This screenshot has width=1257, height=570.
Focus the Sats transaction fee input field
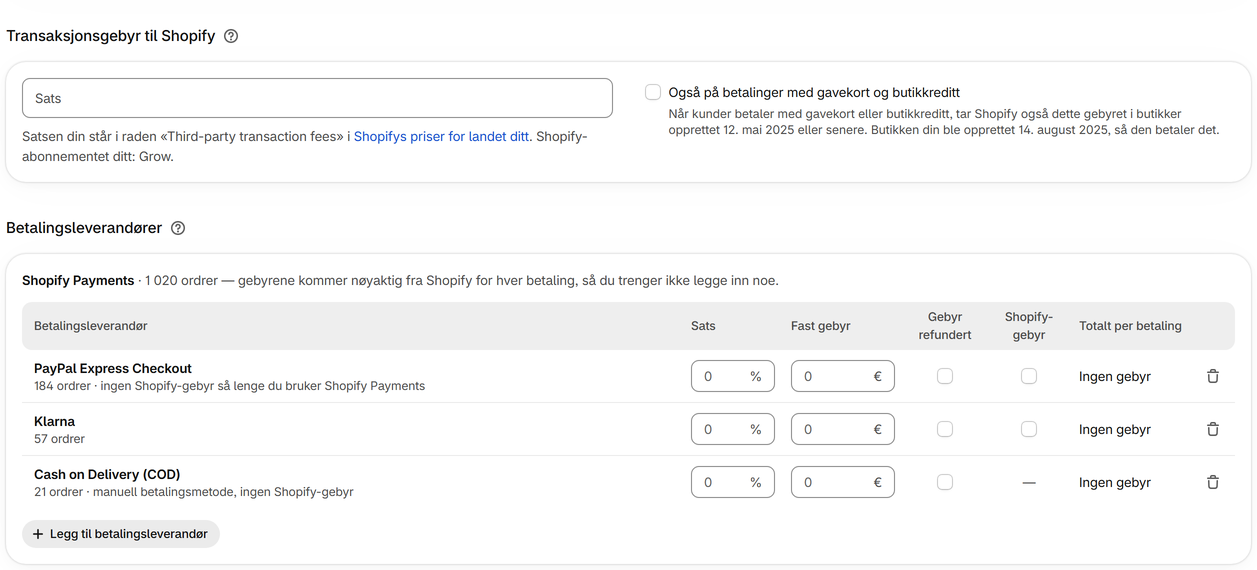click(x=317, y=98)
